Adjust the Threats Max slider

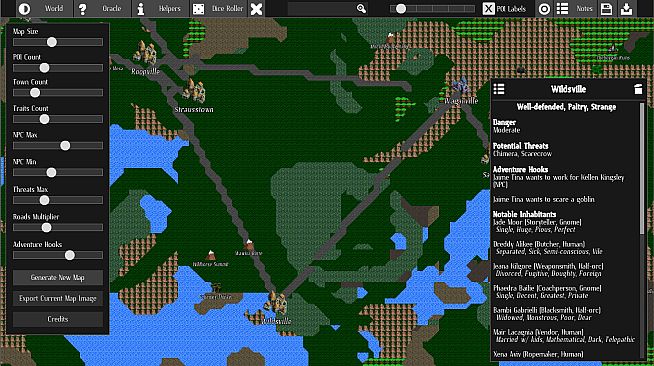coord(58,200)
